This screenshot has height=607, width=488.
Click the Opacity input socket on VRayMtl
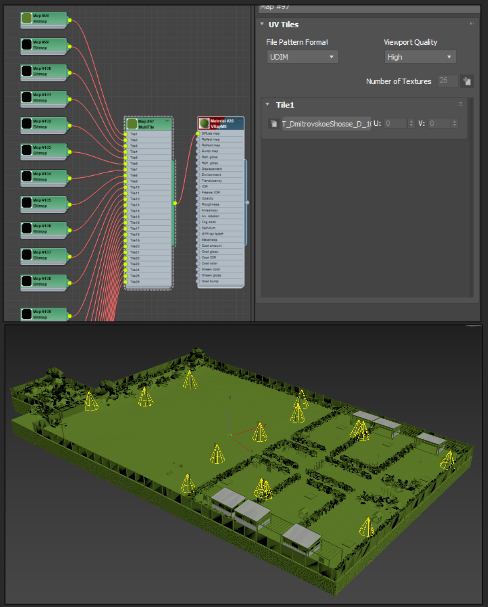pyautogui.click(x=198, y=198)
